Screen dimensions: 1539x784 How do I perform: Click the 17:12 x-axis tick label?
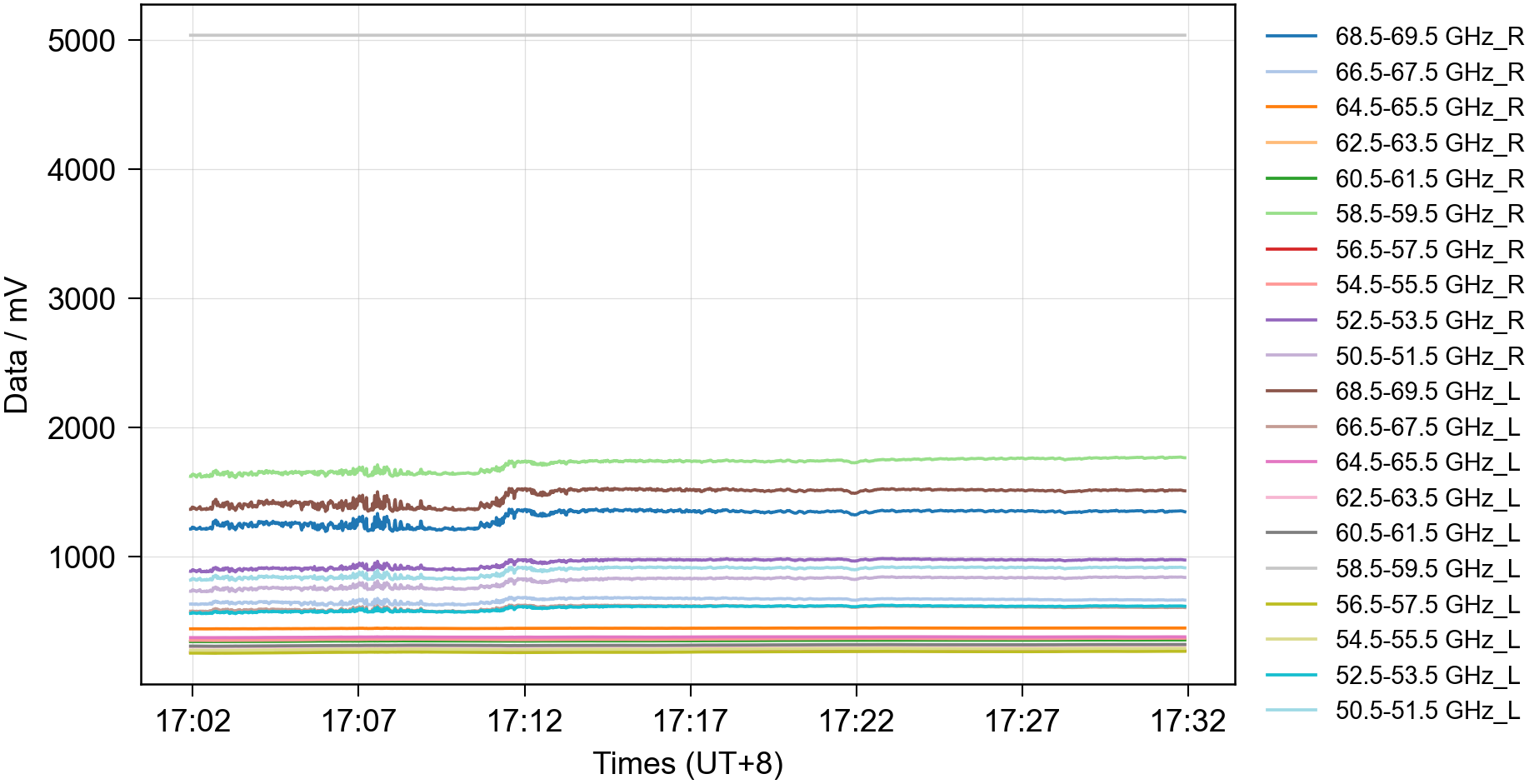524,721
